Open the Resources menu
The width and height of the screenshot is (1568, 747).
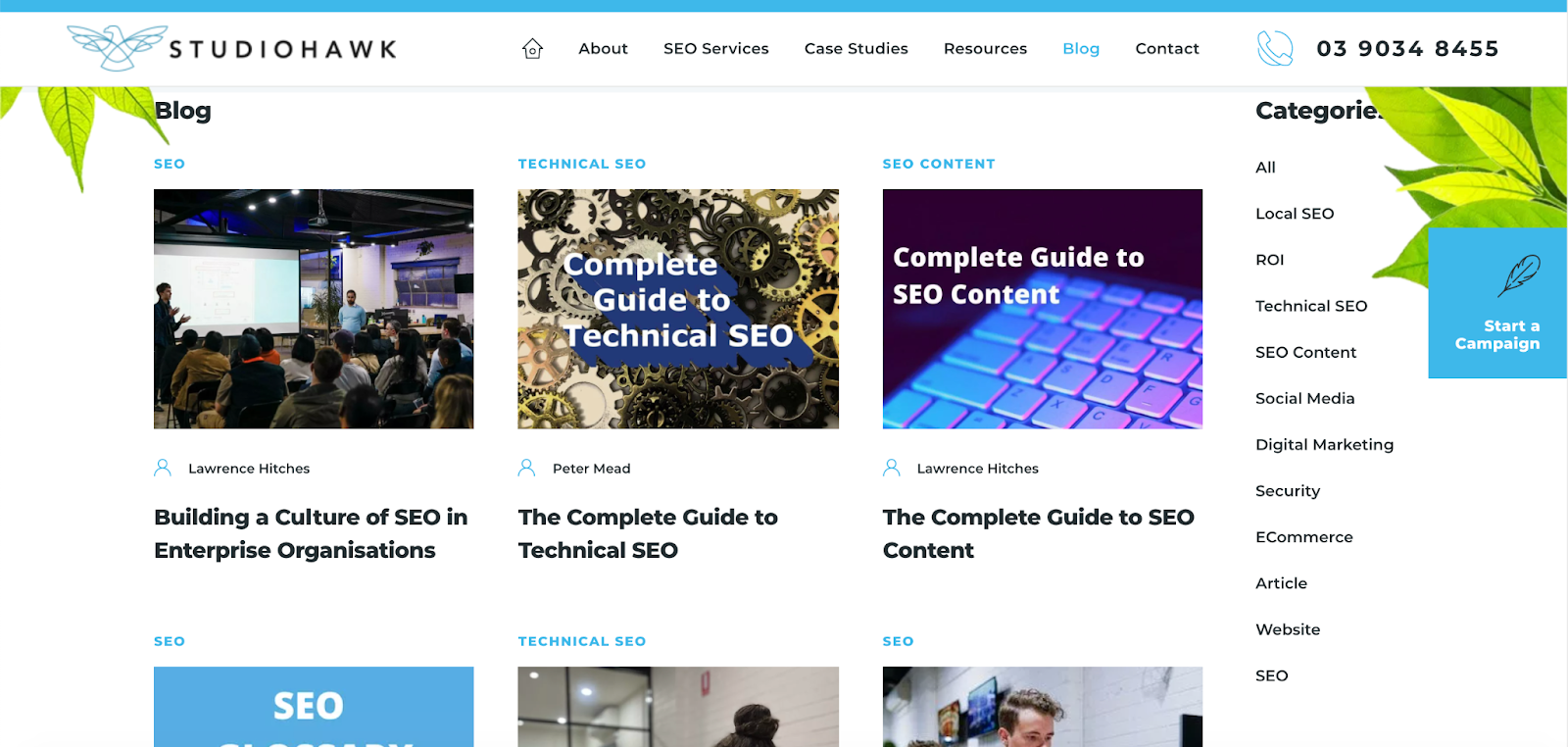pos(985,48)
